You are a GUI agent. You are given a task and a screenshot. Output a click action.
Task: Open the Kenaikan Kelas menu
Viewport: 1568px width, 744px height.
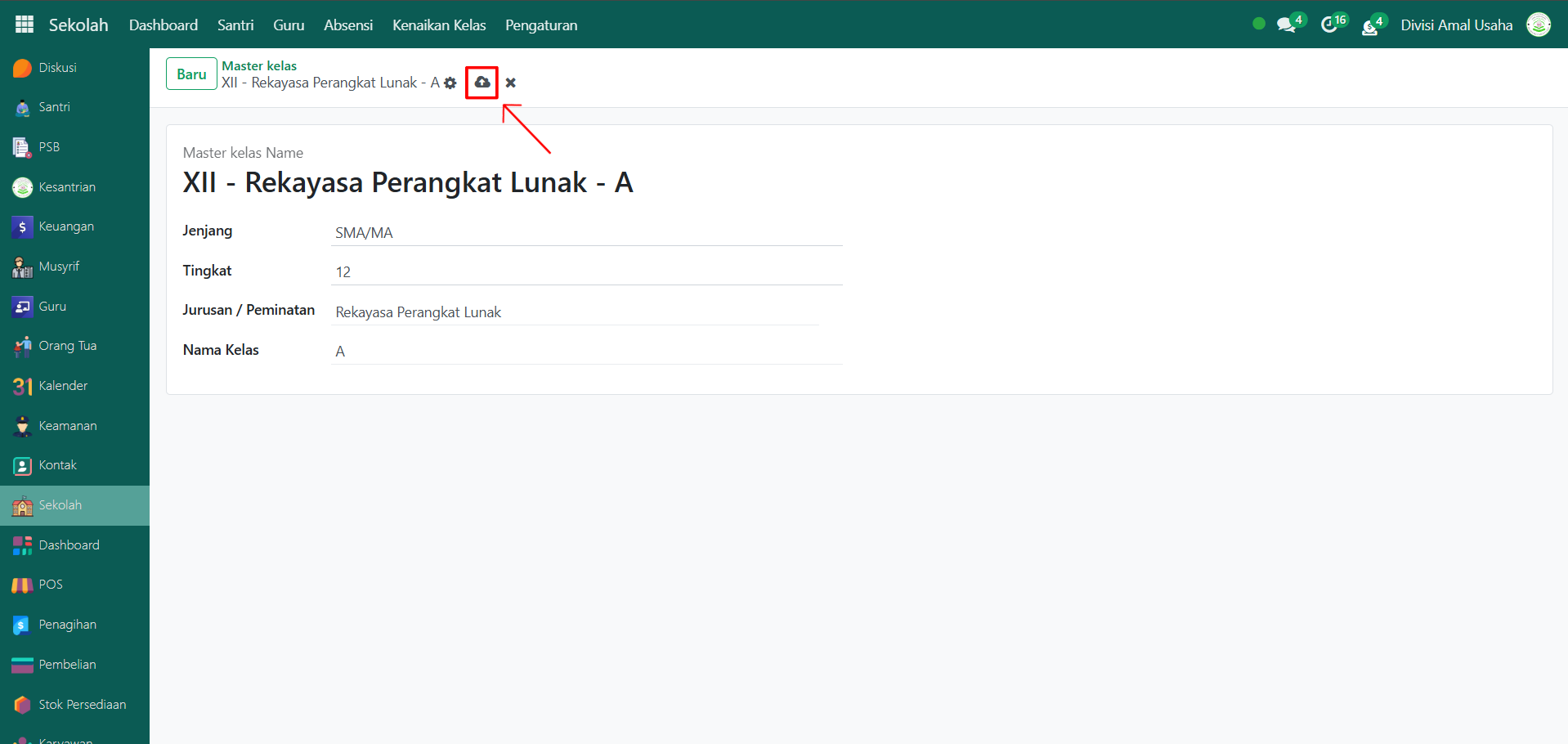(x=439, y=25)
